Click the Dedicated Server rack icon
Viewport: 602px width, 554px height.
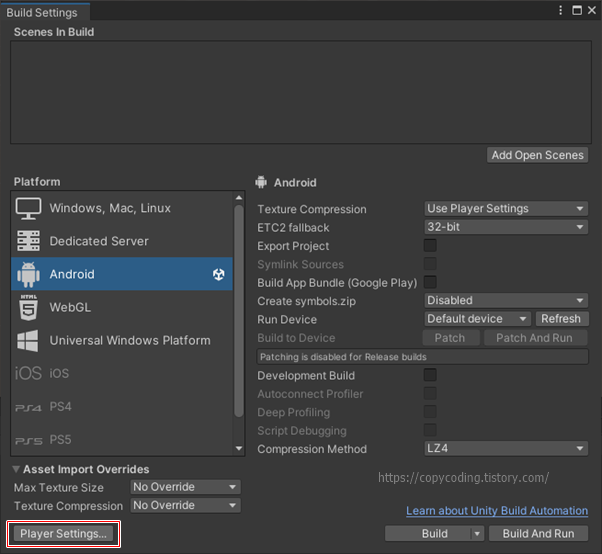point(28,241)
